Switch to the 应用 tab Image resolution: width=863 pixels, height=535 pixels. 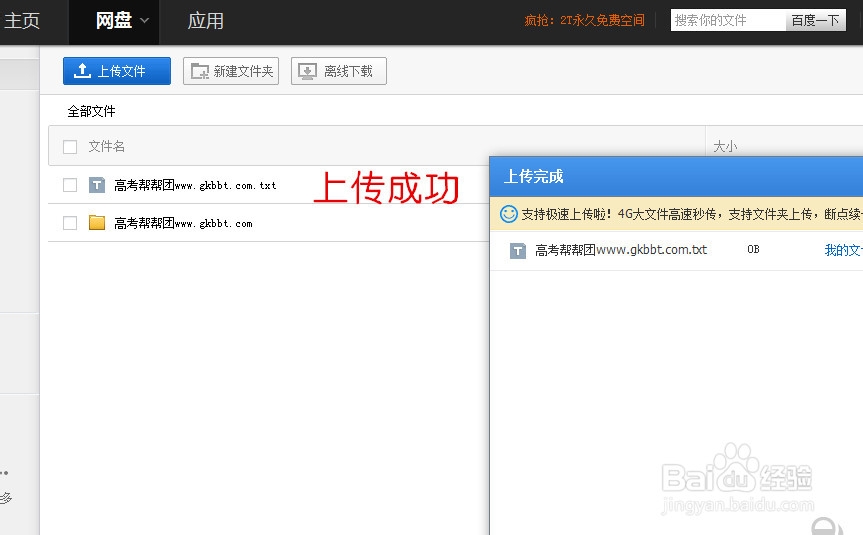206,20
